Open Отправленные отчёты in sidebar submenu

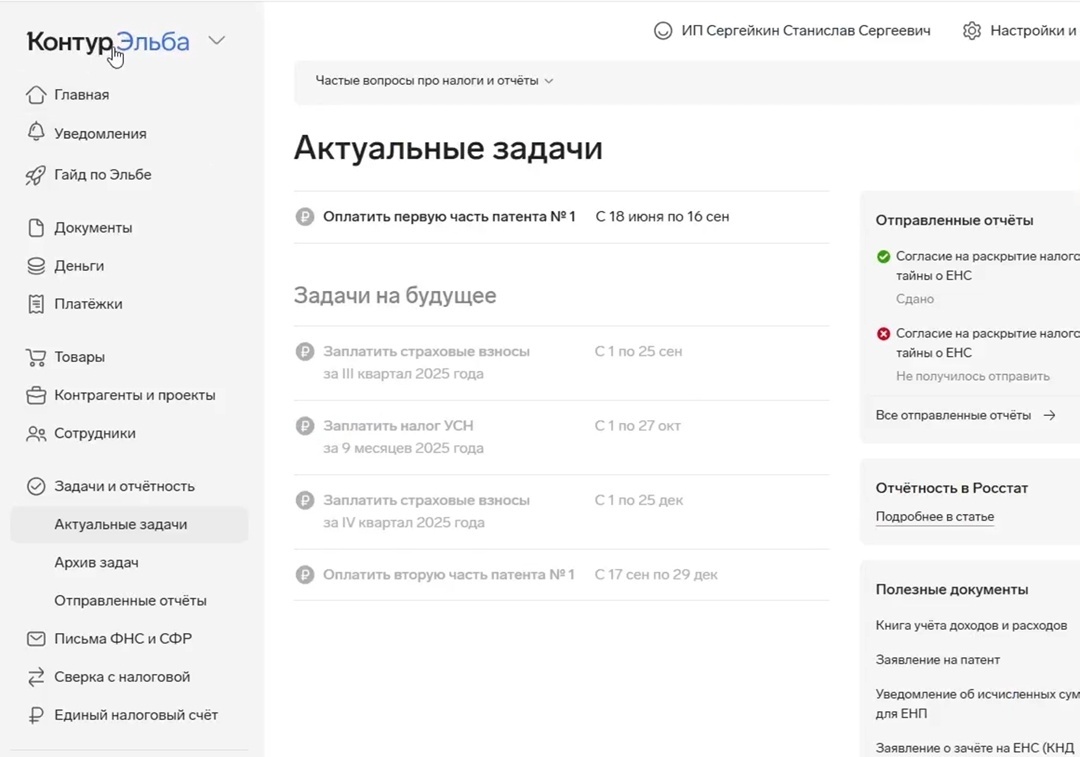coord(130,601)
